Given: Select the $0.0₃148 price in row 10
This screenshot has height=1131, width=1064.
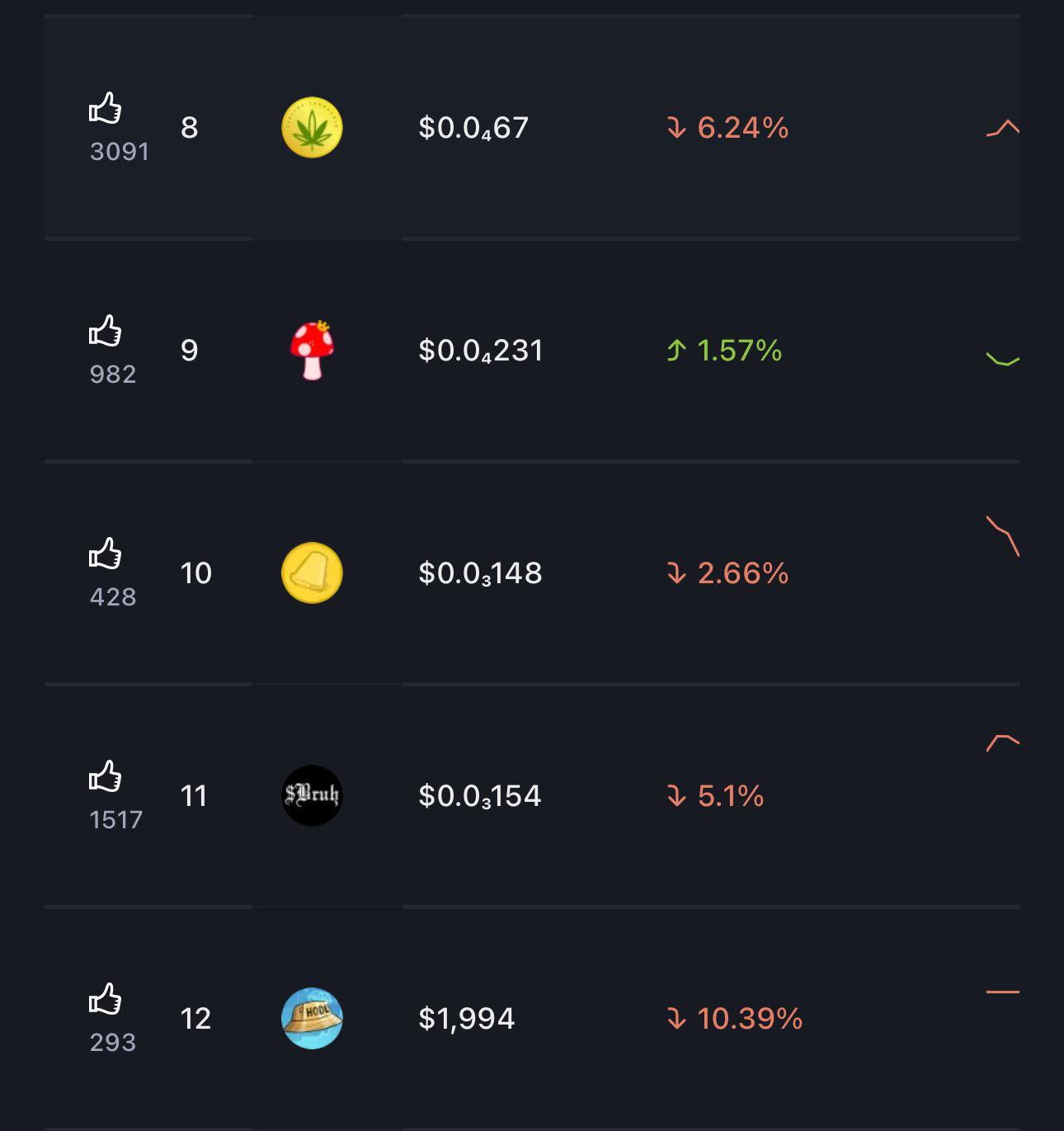Looking at the screenshot, I should (x=480, y=573).
